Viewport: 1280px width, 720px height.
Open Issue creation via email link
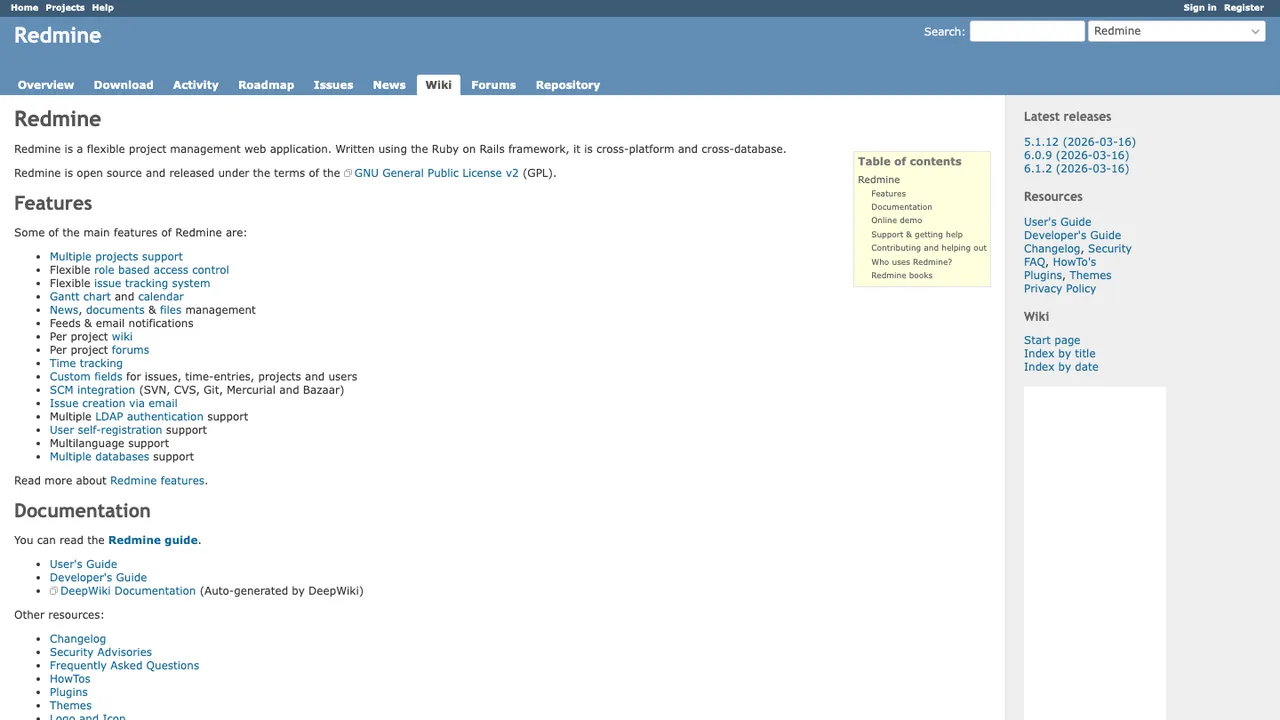pyautogui.click(x=114, y=403)
